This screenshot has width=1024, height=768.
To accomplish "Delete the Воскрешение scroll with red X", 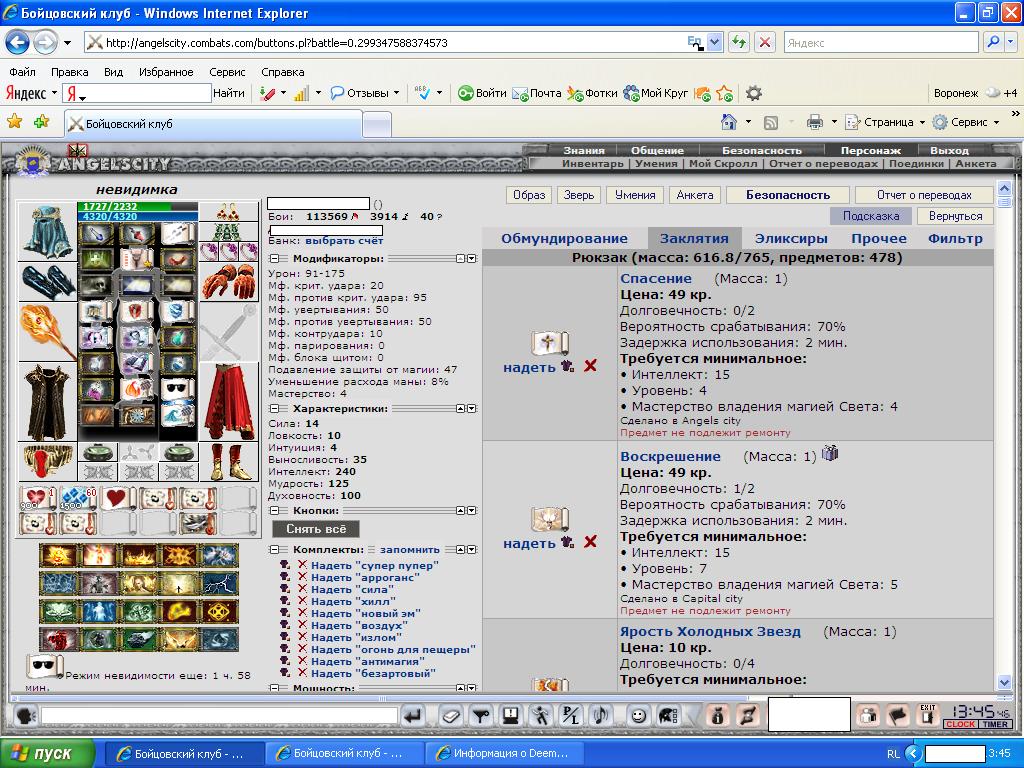I will (590, 541).
